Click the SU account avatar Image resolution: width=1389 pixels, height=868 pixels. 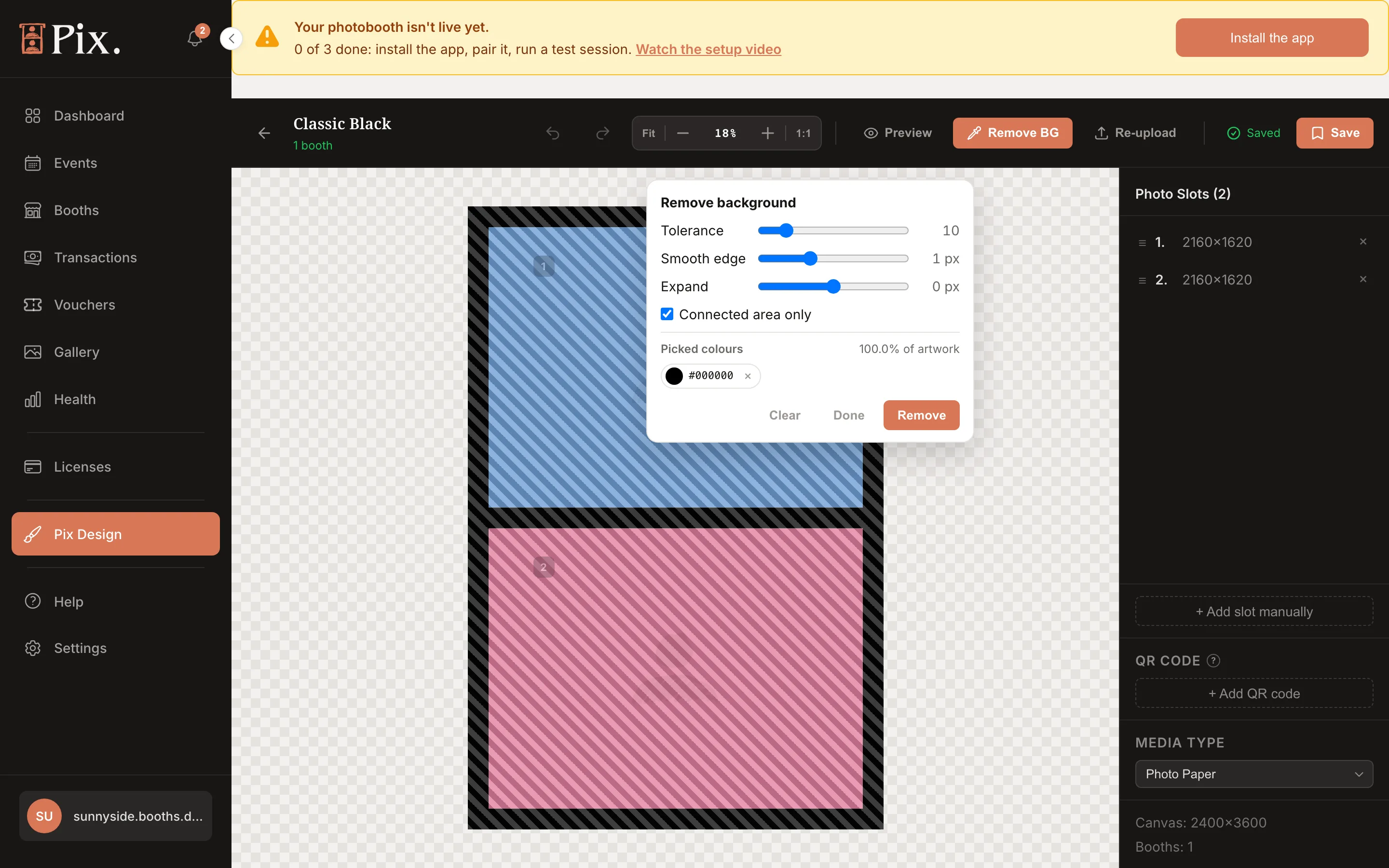click(44, 816)
